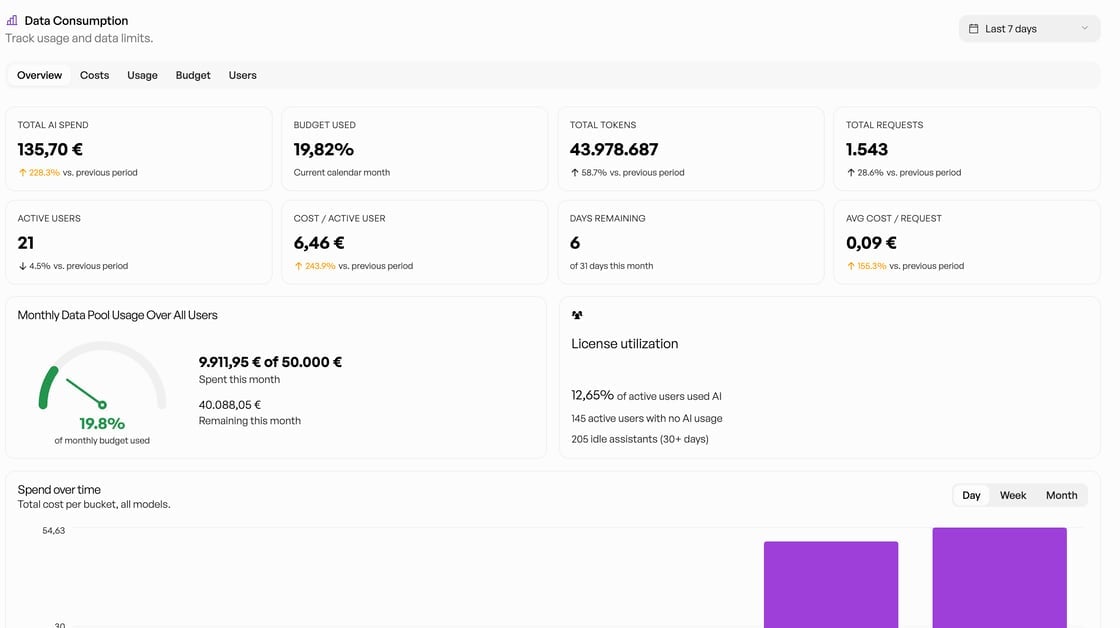1120x628 pixels.
Task: Click the Data Consumption bar chart icon
Action: (12, 21)
